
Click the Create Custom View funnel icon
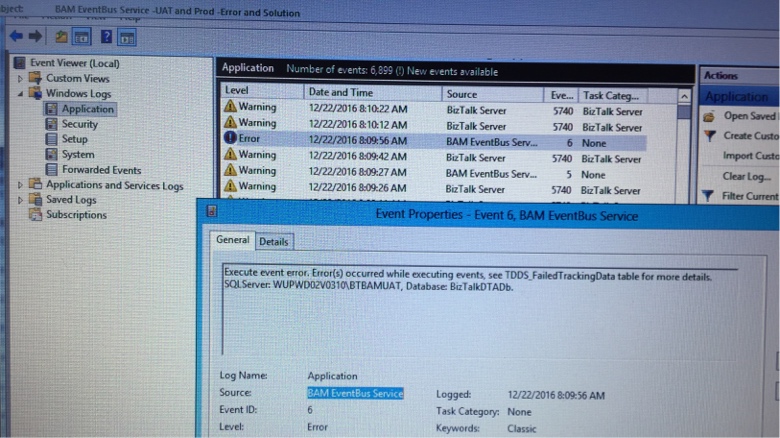(x=710, y=135)
